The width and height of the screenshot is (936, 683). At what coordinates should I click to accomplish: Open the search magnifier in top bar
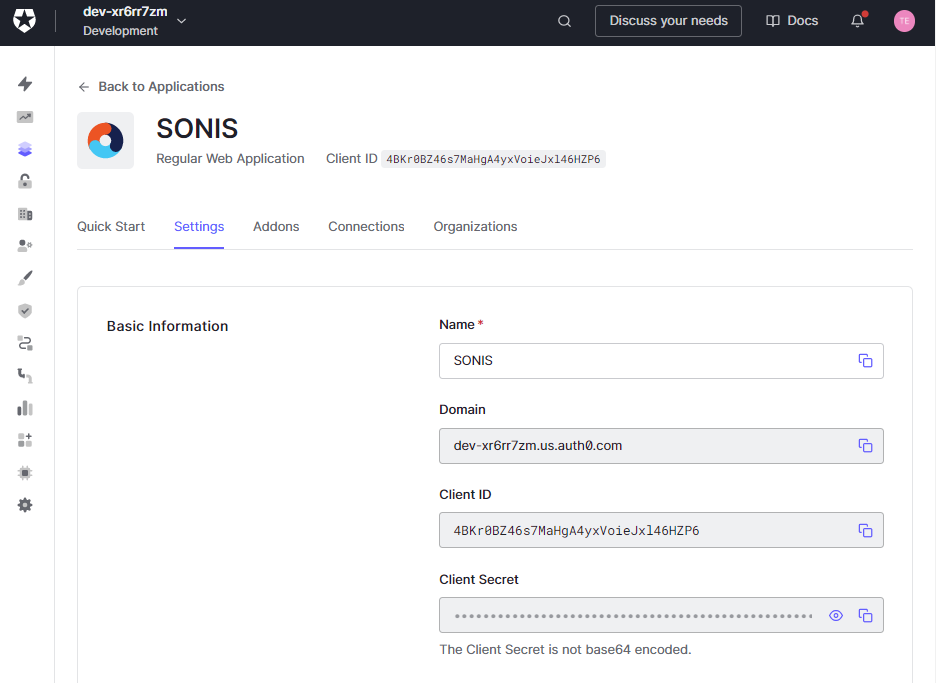(x=563, y=20)
